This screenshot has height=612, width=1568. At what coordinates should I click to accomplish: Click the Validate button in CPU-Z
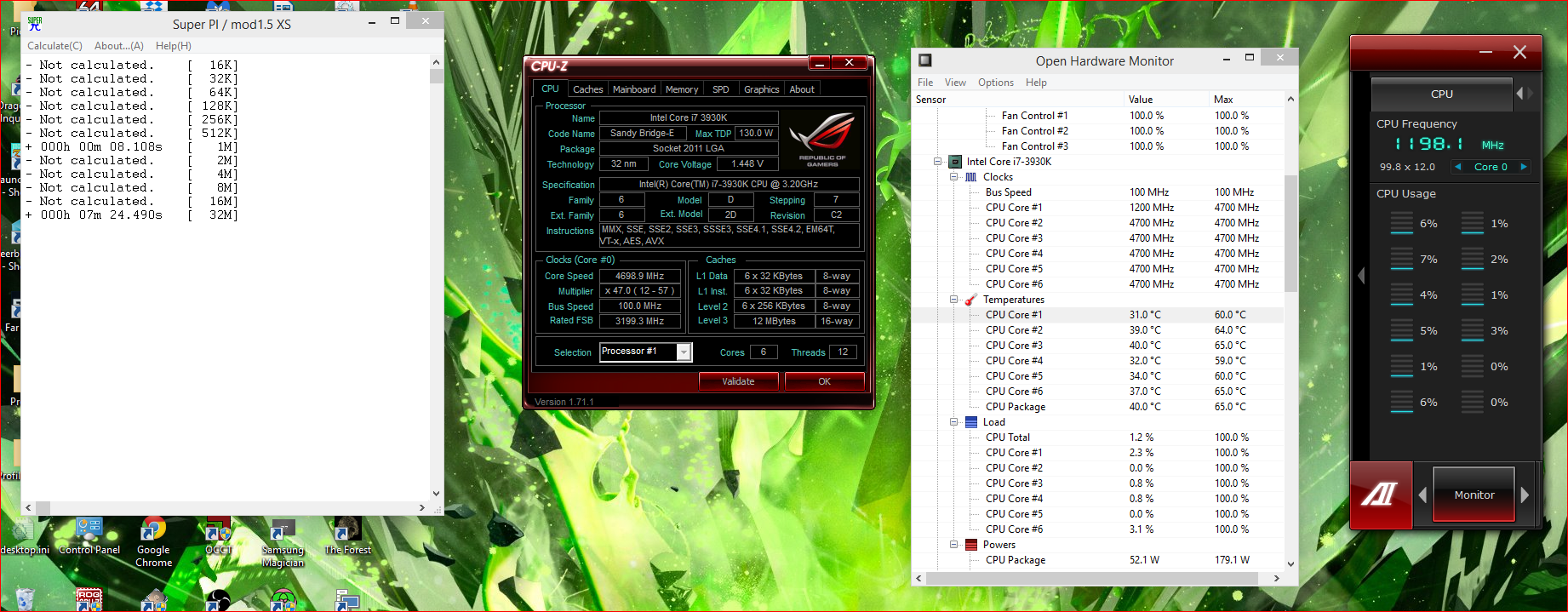[x=739, y=381]
